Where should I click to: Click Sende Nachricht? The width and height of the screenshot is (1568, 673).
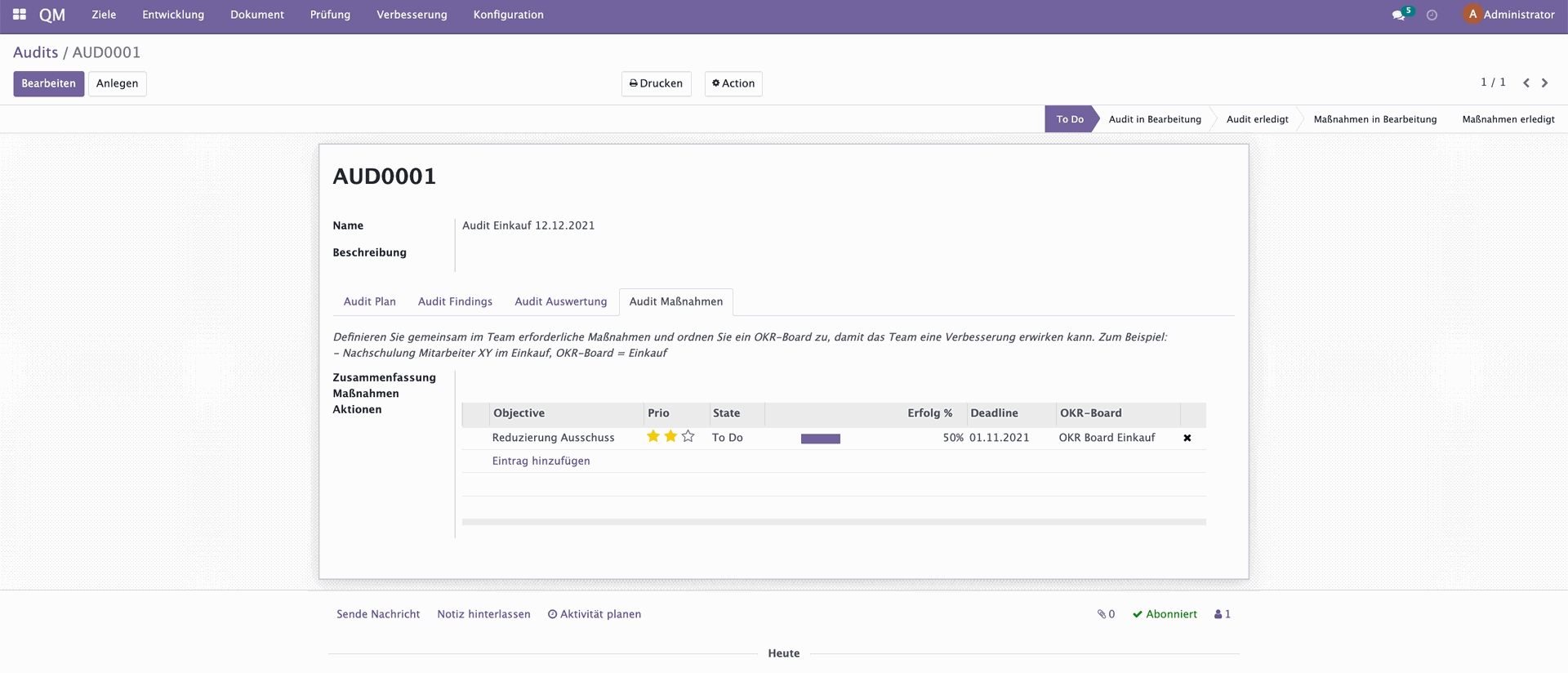(x=378, y=614)
